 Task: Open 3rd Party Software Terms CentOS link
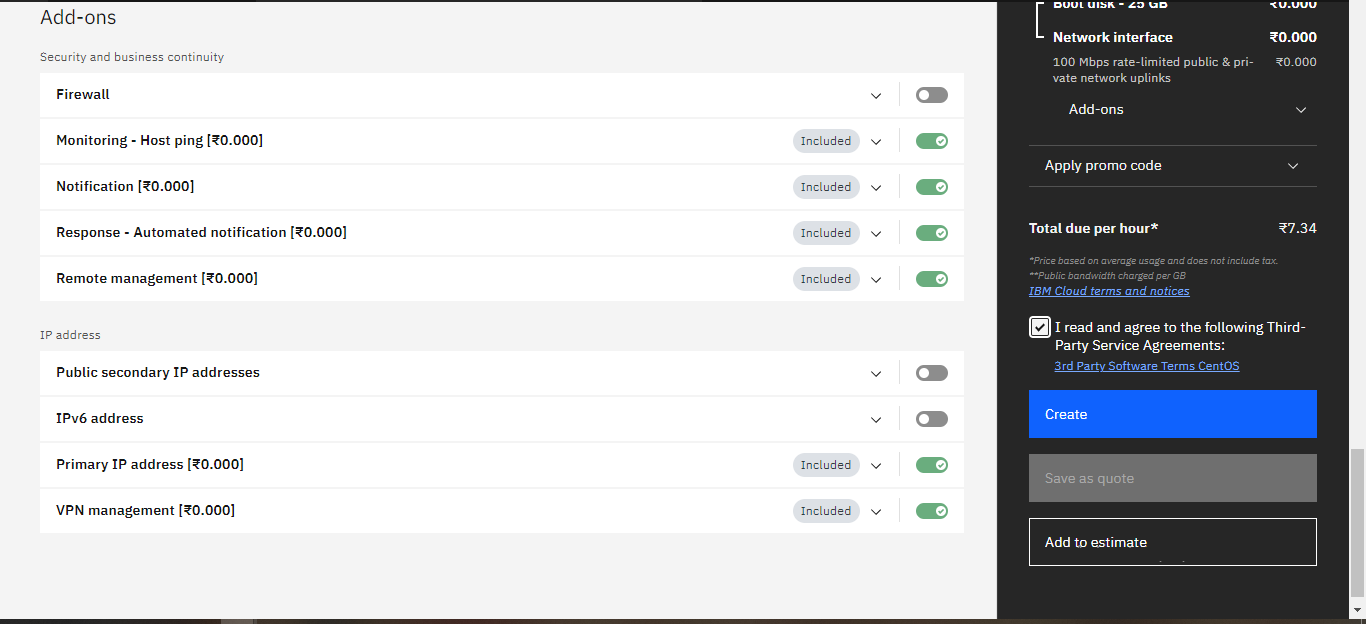click(1146, 366)
